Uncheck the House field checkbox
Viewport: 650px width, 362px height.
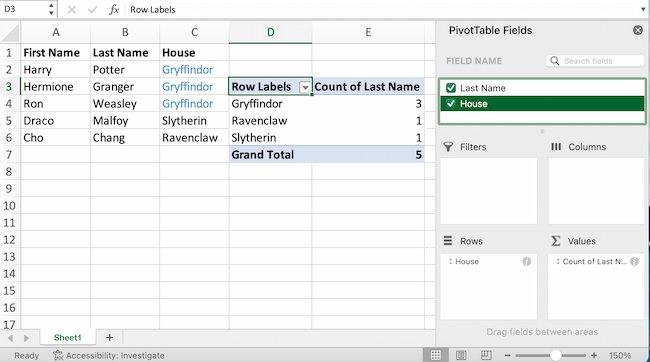451,104
